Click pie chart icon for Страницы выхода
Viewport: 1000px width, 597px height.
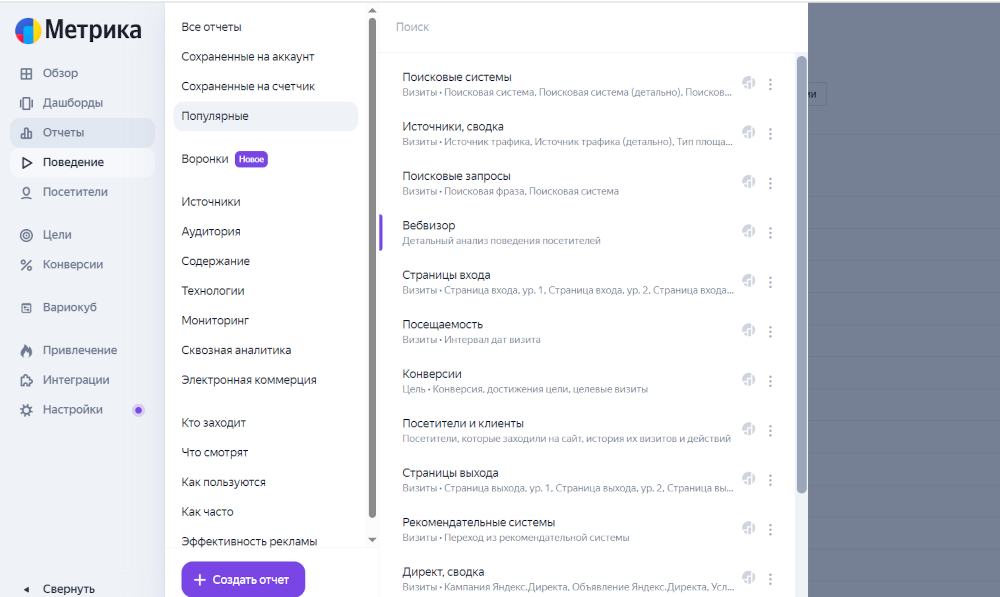point(749,479)
